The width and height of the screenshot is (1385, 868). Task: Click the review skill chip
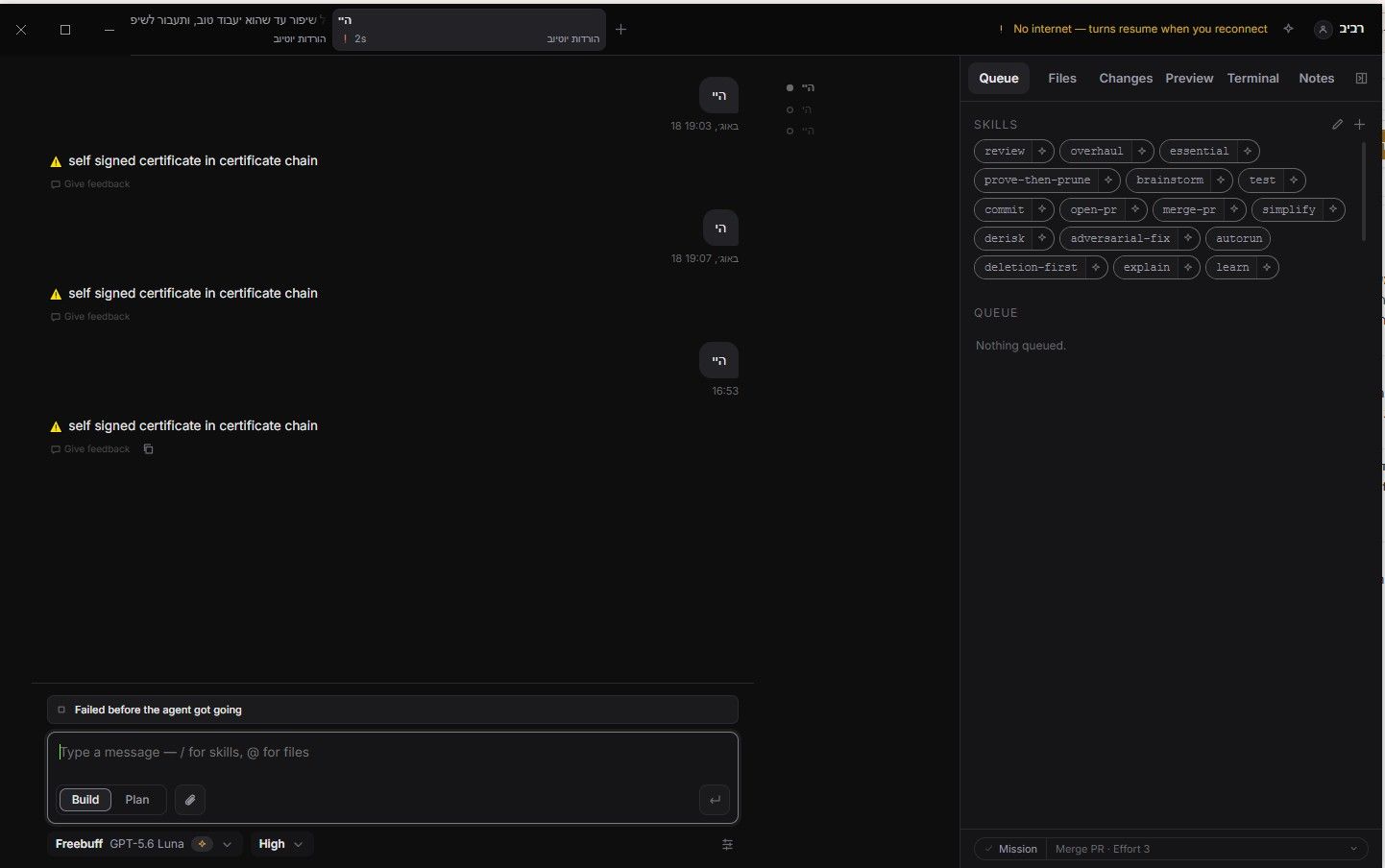1005,151
